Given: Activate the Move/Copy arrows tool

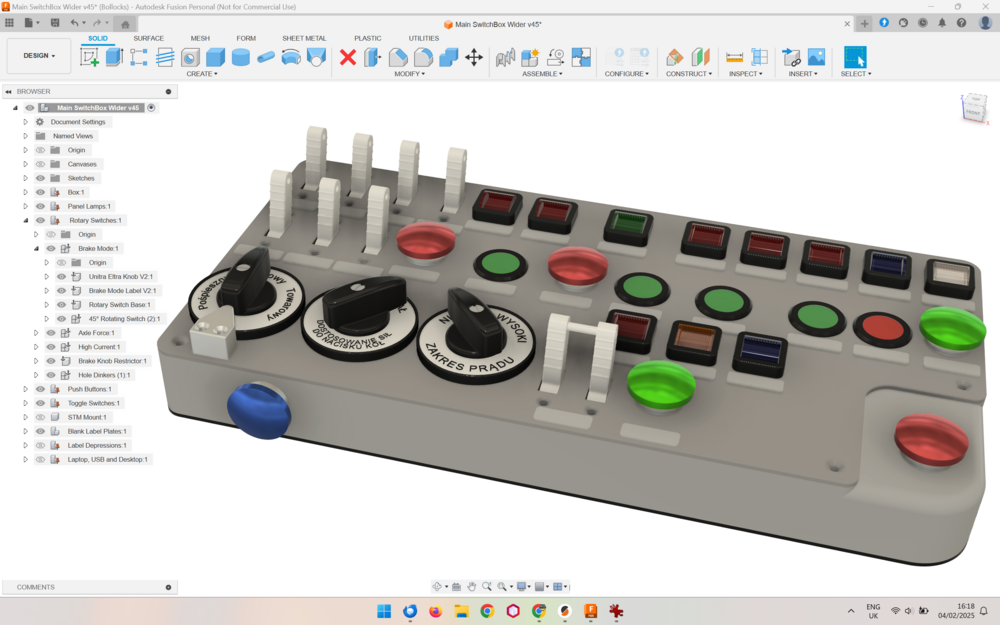Looking at the screenshot, I should tap(474, 57).
